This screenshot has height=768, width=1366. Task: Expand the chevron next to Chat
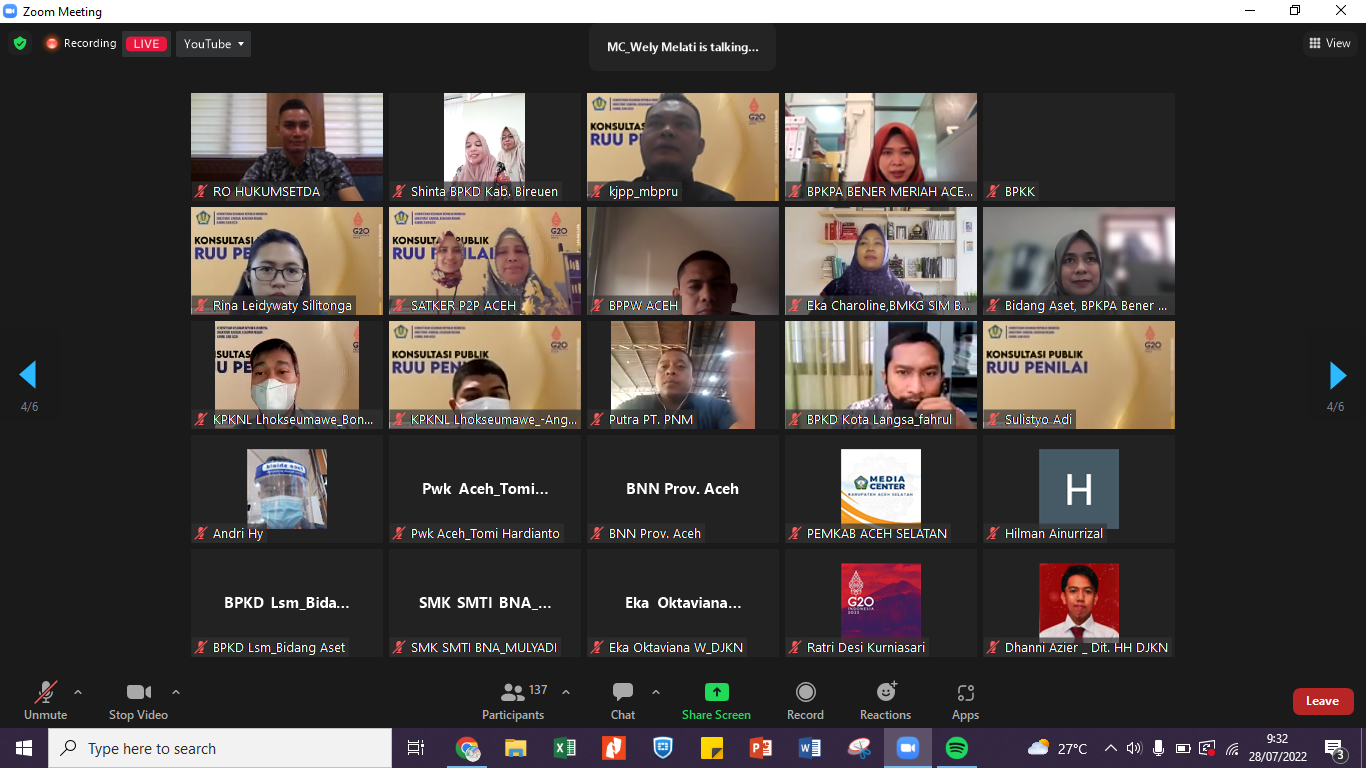[x=656, y=692]
